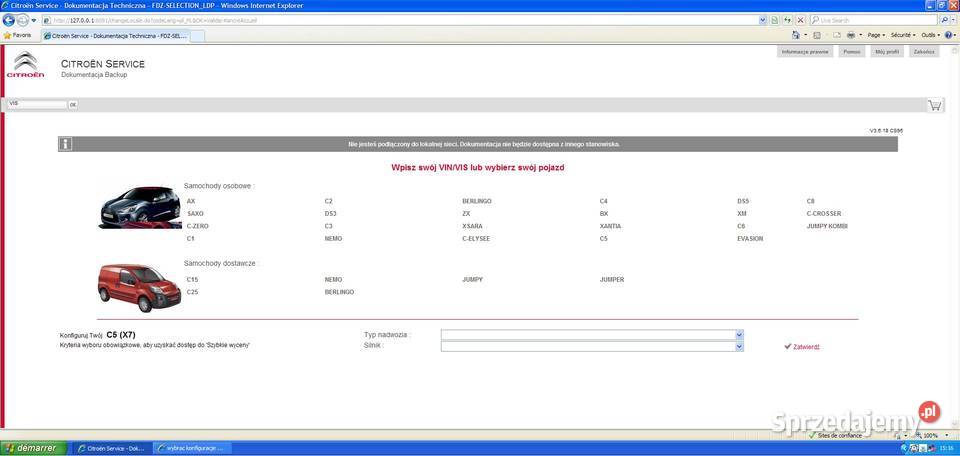Click the Citroën logo
This screenshot has width=960, height=456.
tap(26, 65)
